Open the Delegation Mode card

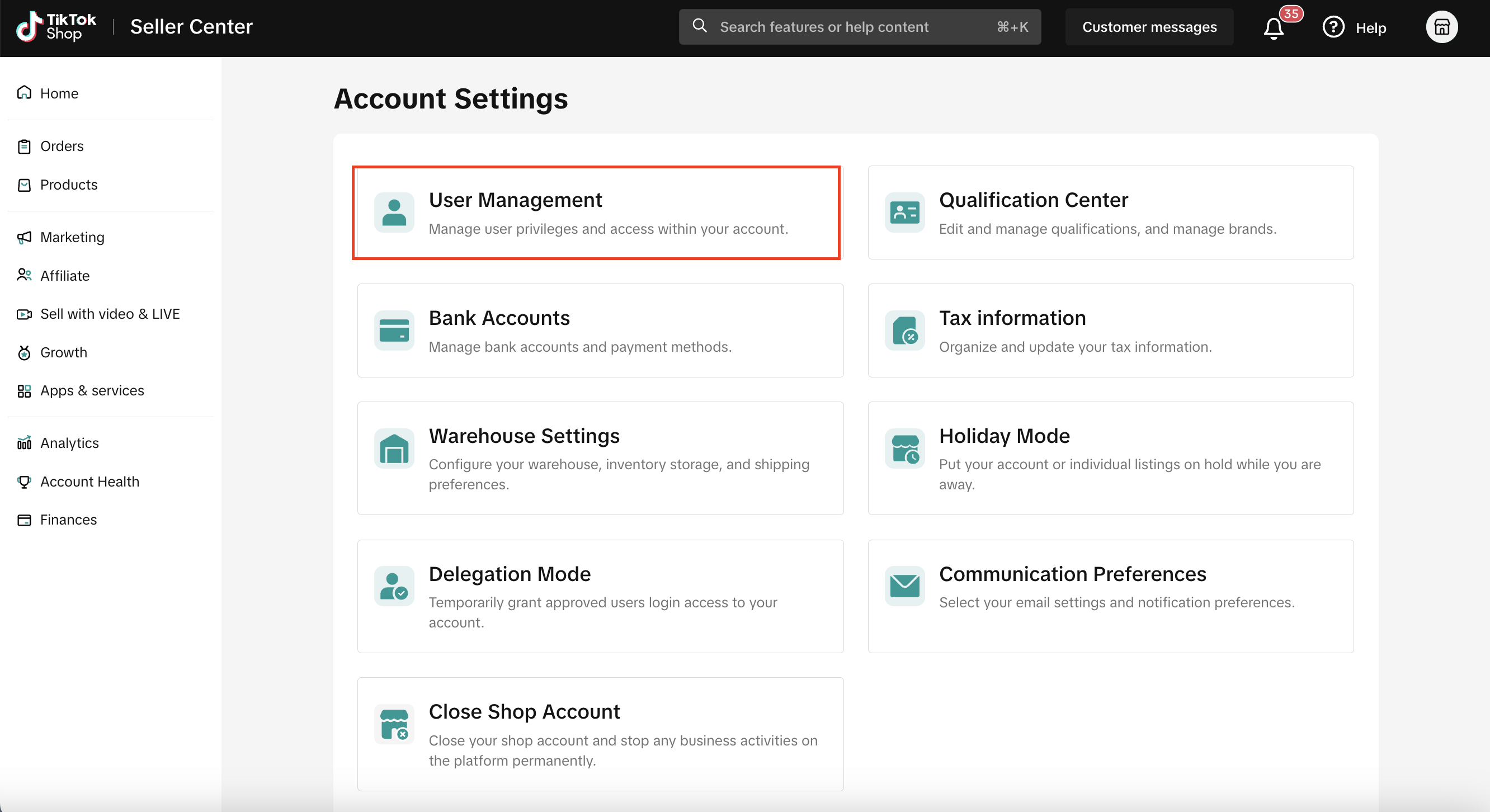coord(600,596)
